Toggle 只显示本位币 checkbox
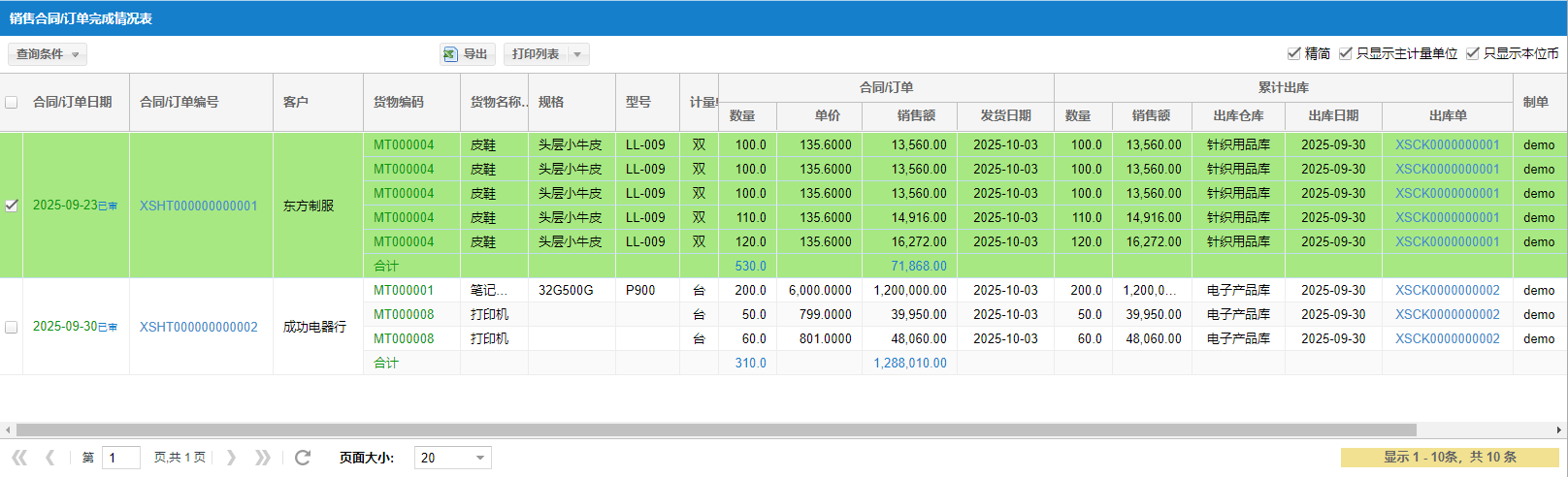This screenshot has height=477, width=1568. point(1472,53)
